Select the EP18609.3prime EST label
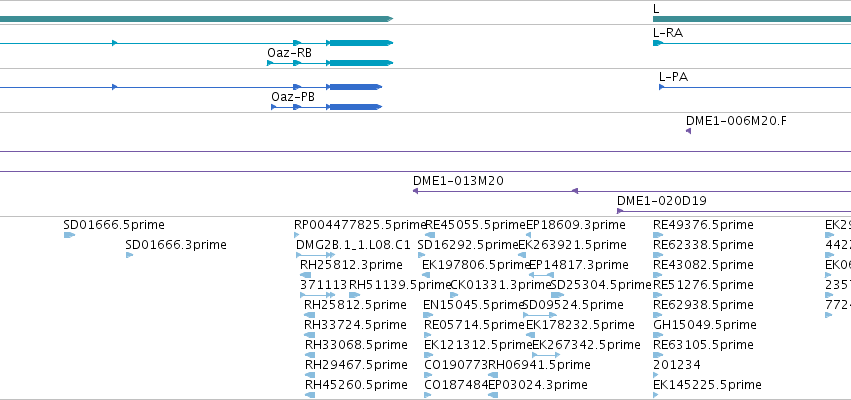This screenshot has height=400, width=851. coord(576,225)
